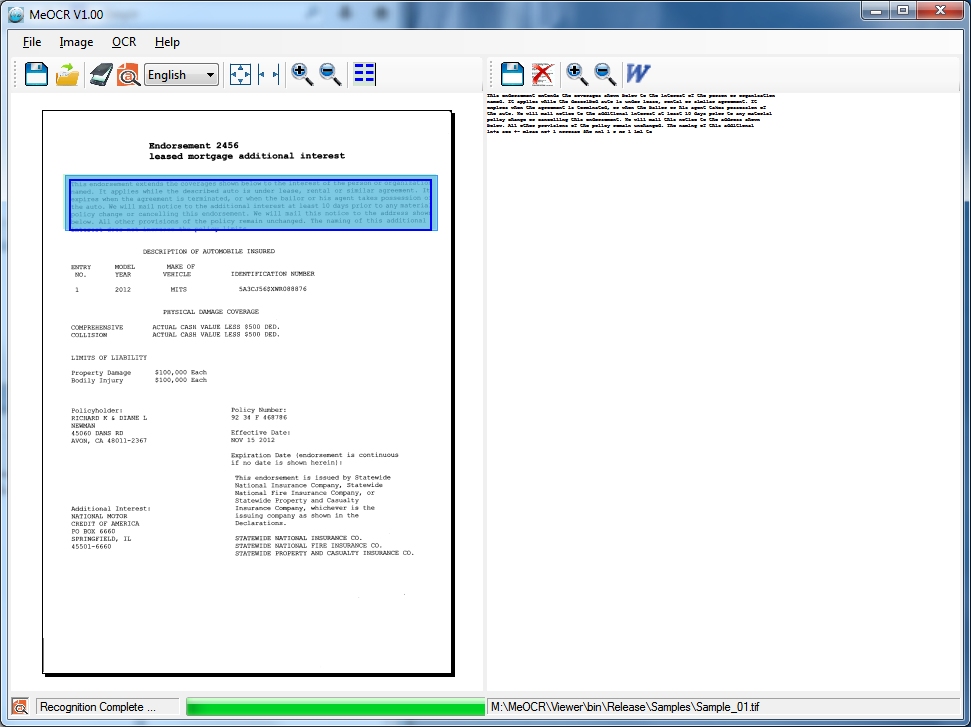Click the 'Endorsement 2456' heading in the document

pos(193,146)
